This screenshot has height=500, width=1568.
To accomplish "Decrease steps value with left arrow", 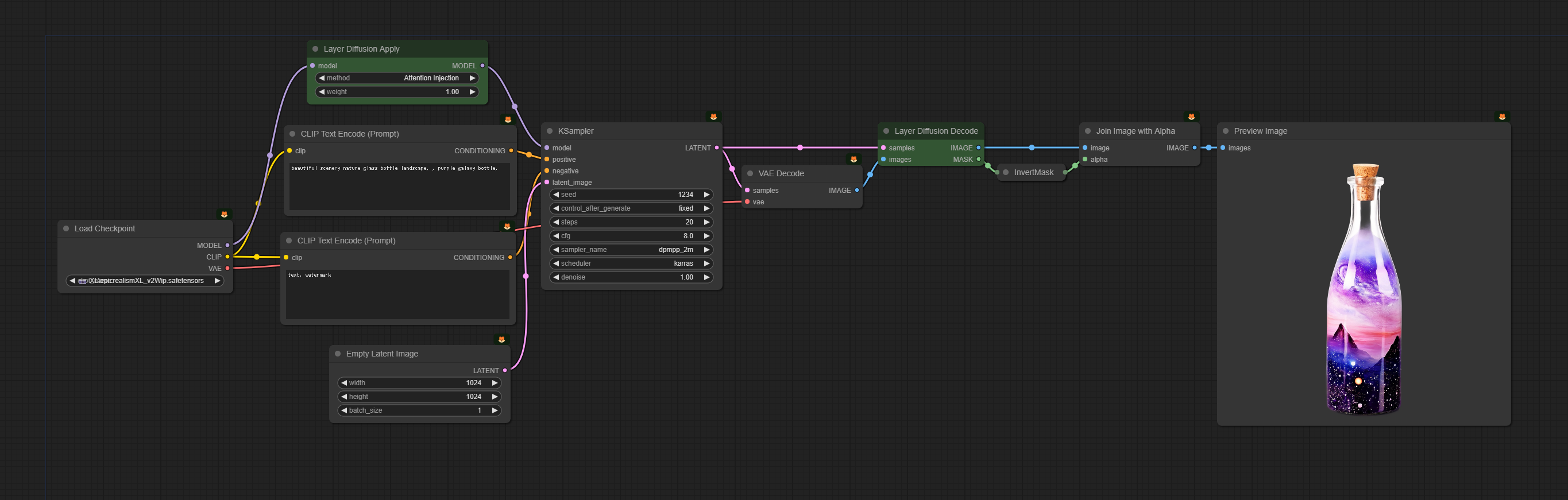I will (556, 222).
